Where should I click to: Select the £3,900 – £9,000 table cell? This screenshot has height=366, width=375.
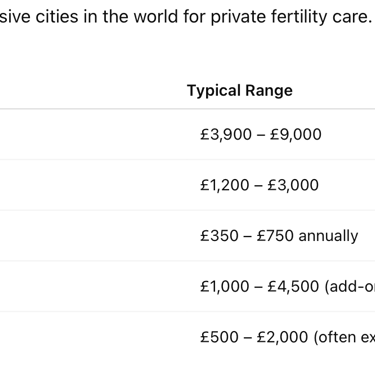coord(261,134)
